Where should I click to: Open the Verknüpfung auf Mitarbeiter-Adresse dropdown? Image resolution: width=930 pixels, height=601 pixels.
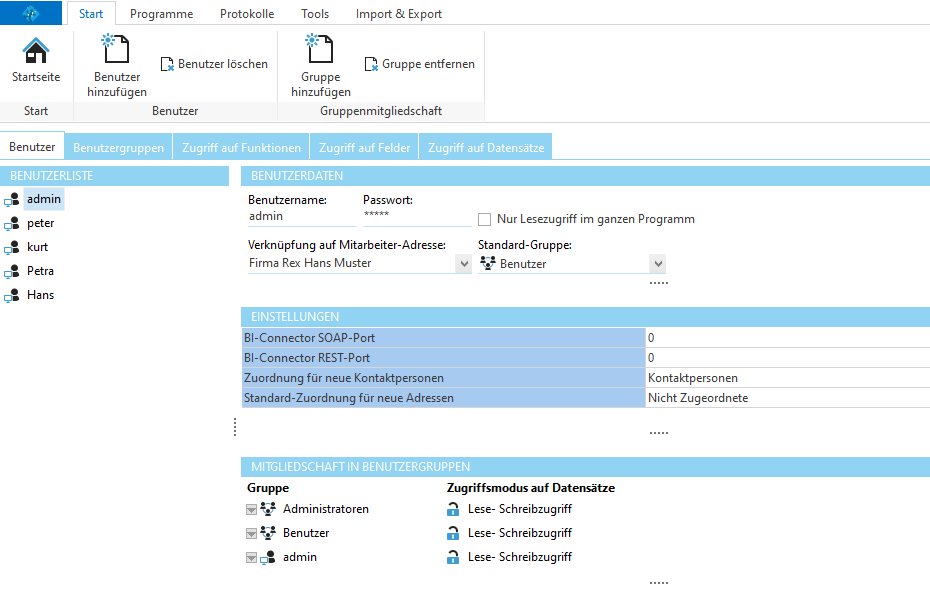coord(463,263)
